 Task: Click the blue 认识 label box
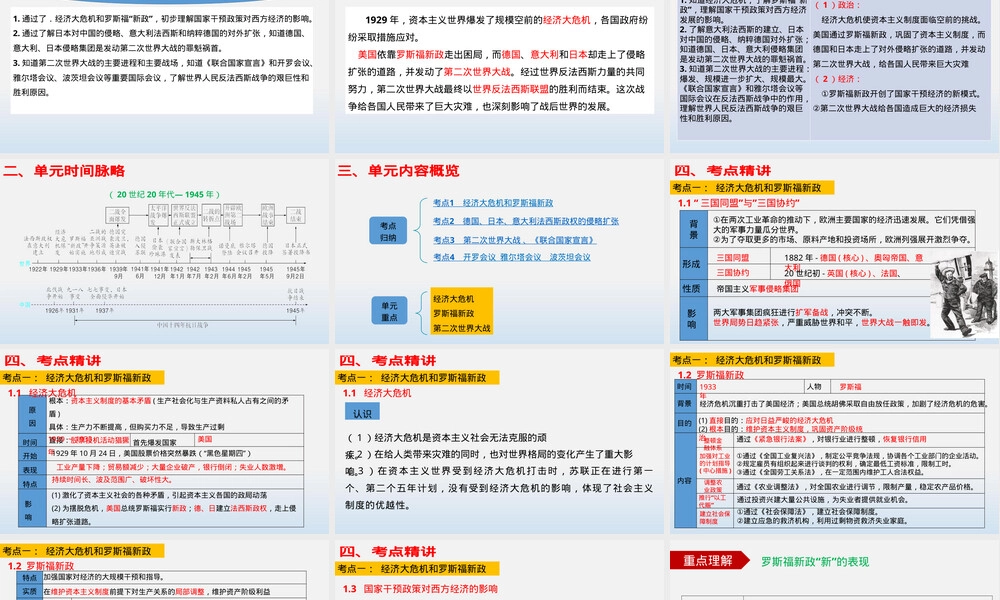pos(362,413)
